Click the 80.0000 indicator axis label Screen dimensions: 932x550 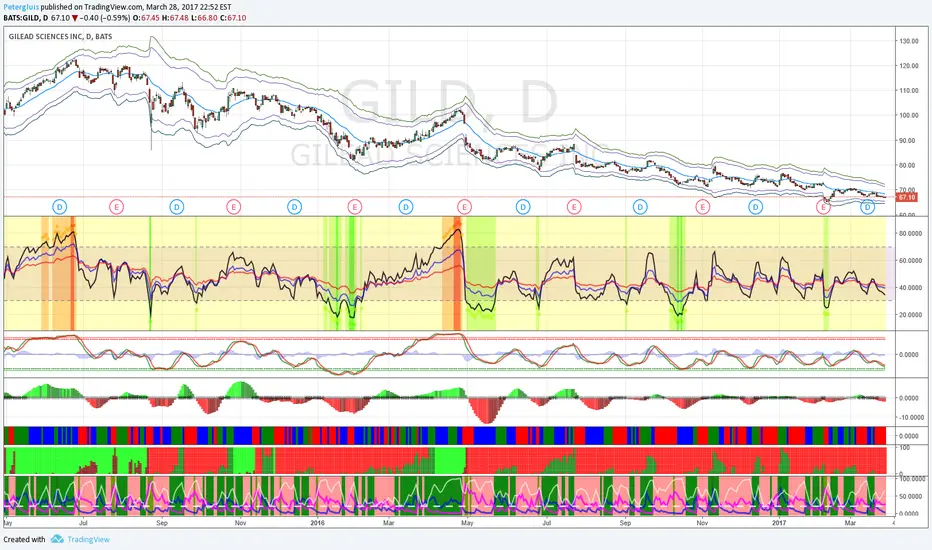[x=910, y=234]
